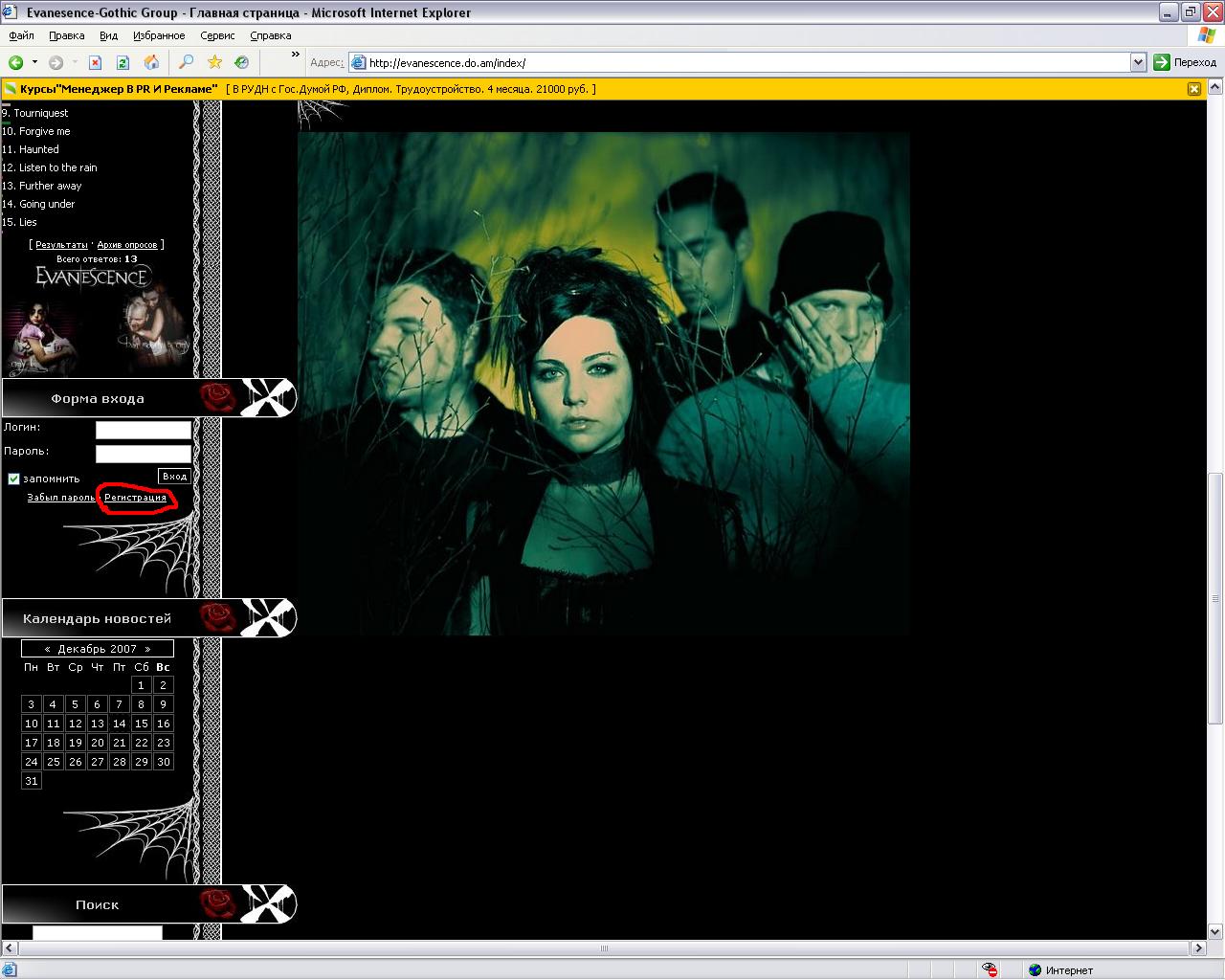The height and width of the screenshot is (980, 1225).
Task: Select December 1 in calendar
Action: tap(141, 685)
